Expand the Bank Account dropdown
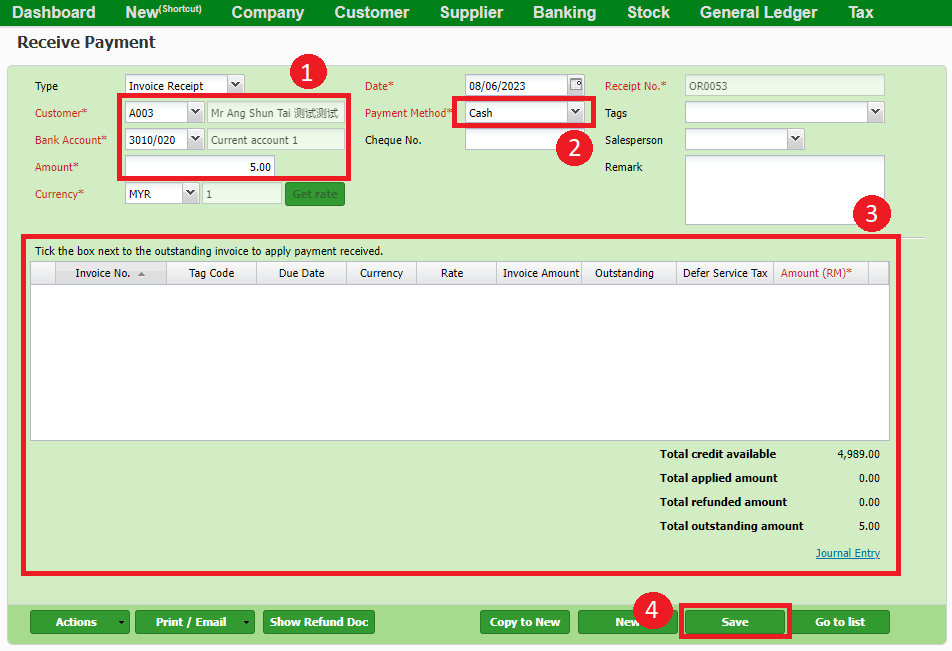Screen dimensions: 952x651 click(195, 140)
